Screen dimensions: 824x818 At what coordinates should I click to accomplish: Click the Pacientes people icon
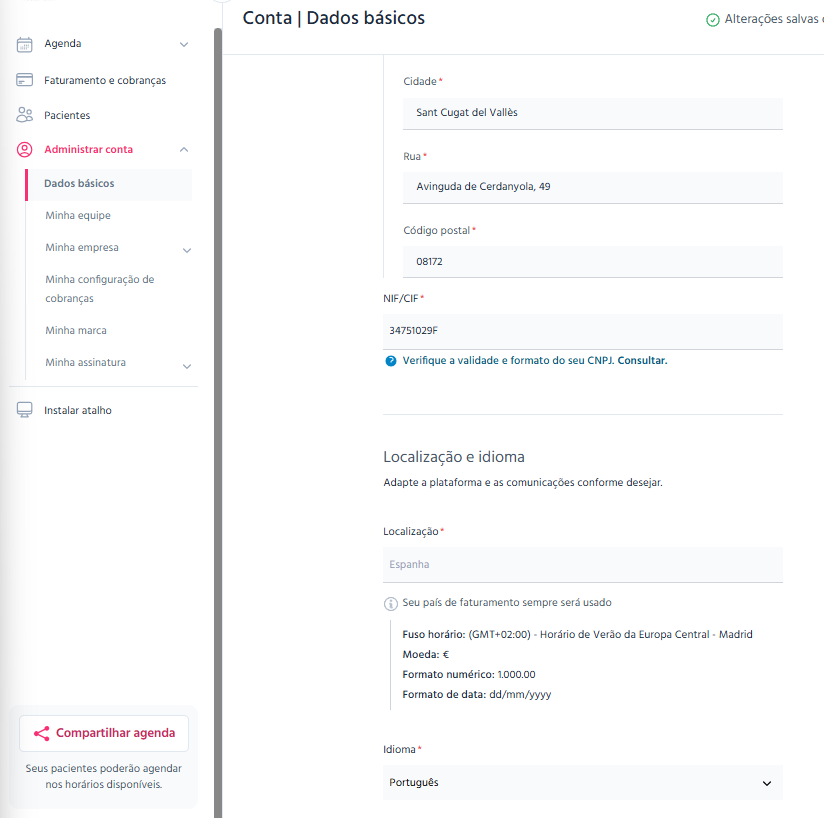pos(24,115)
